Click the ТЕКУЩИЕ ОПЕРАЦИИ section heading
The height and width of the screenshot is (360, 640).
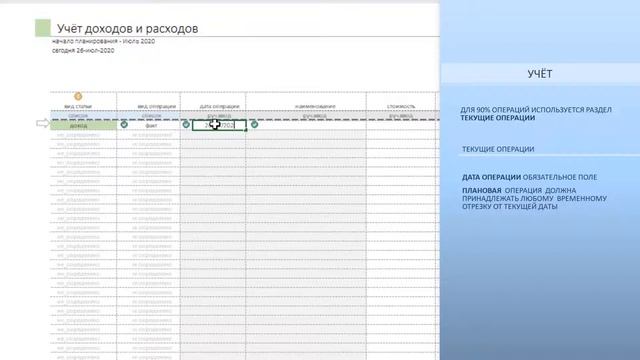coord(498,149)
